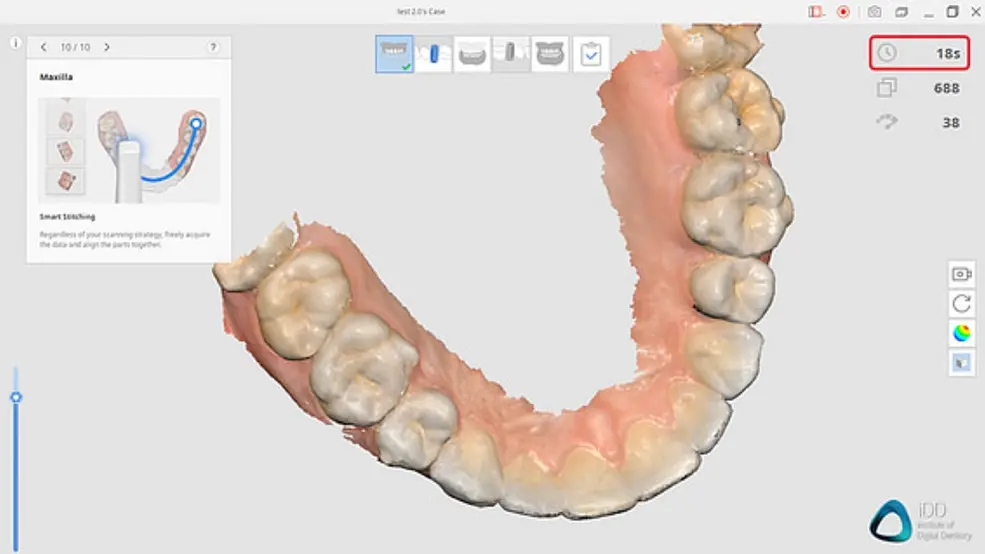This screenshot has width=985, height=554.
Task: Click the scan time clock icon
Action: click(886, 53)
